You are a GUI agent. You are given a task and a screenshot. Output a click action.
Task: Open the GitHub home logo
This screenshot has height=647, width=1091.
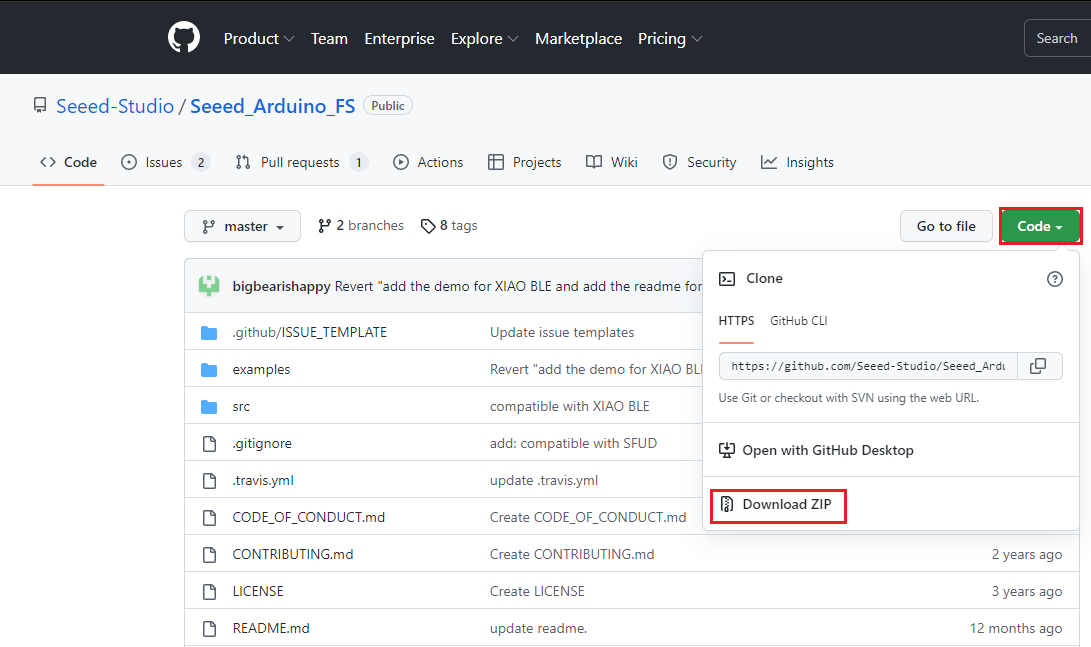click(184, 38)
